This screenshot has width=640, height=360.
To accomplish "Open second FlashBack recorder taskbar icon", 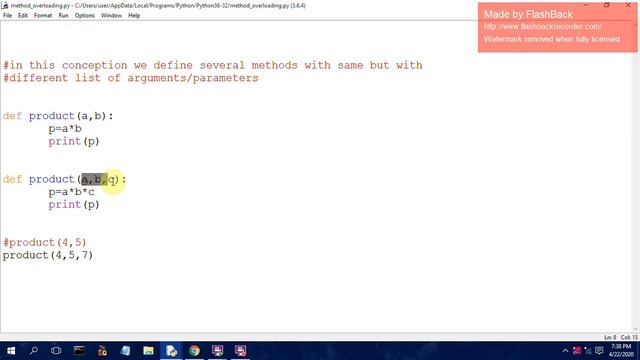I will (x=240, y=351).
